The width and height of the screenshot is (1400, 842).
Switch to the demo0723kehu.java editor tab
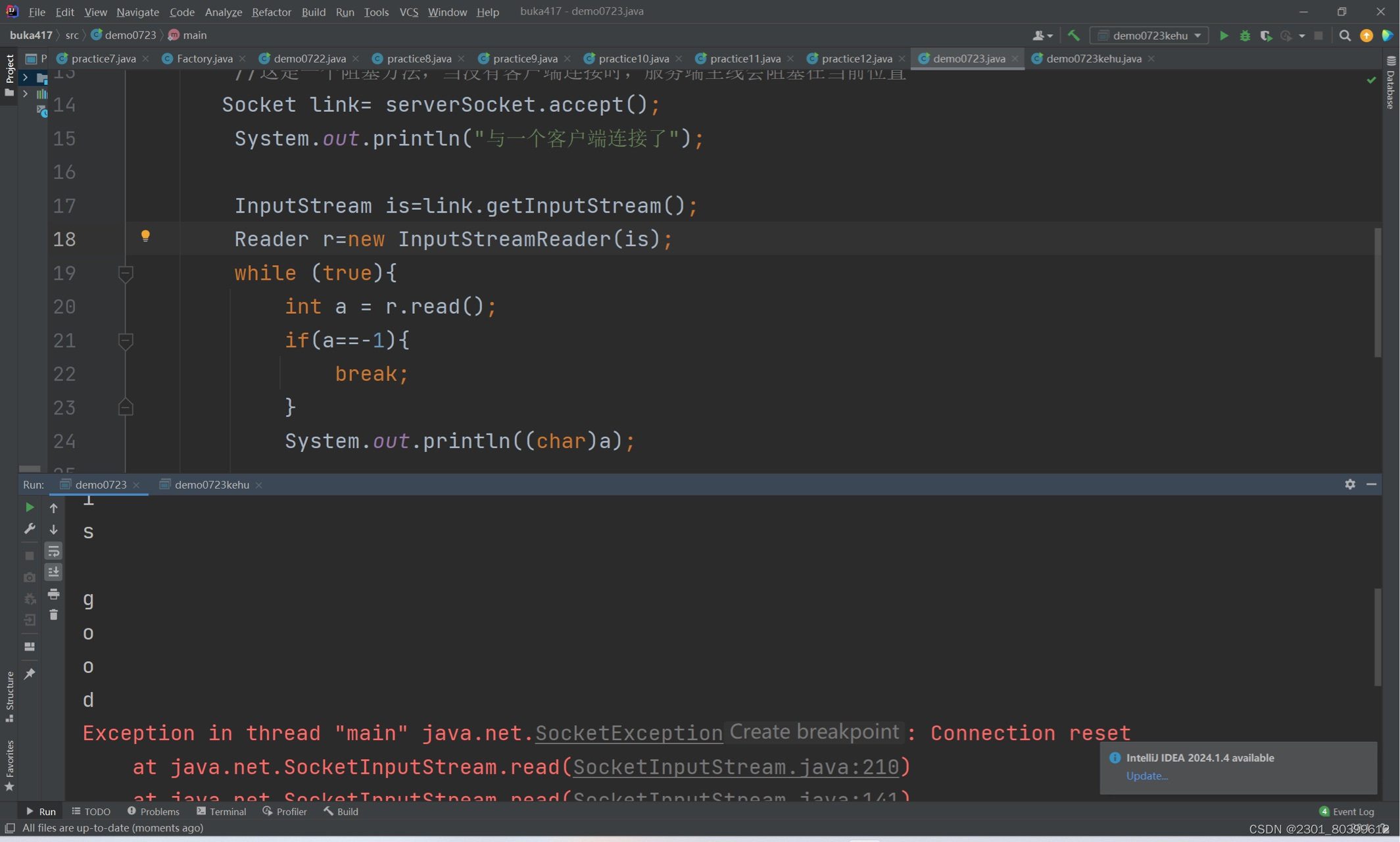tap(1094, 59)
